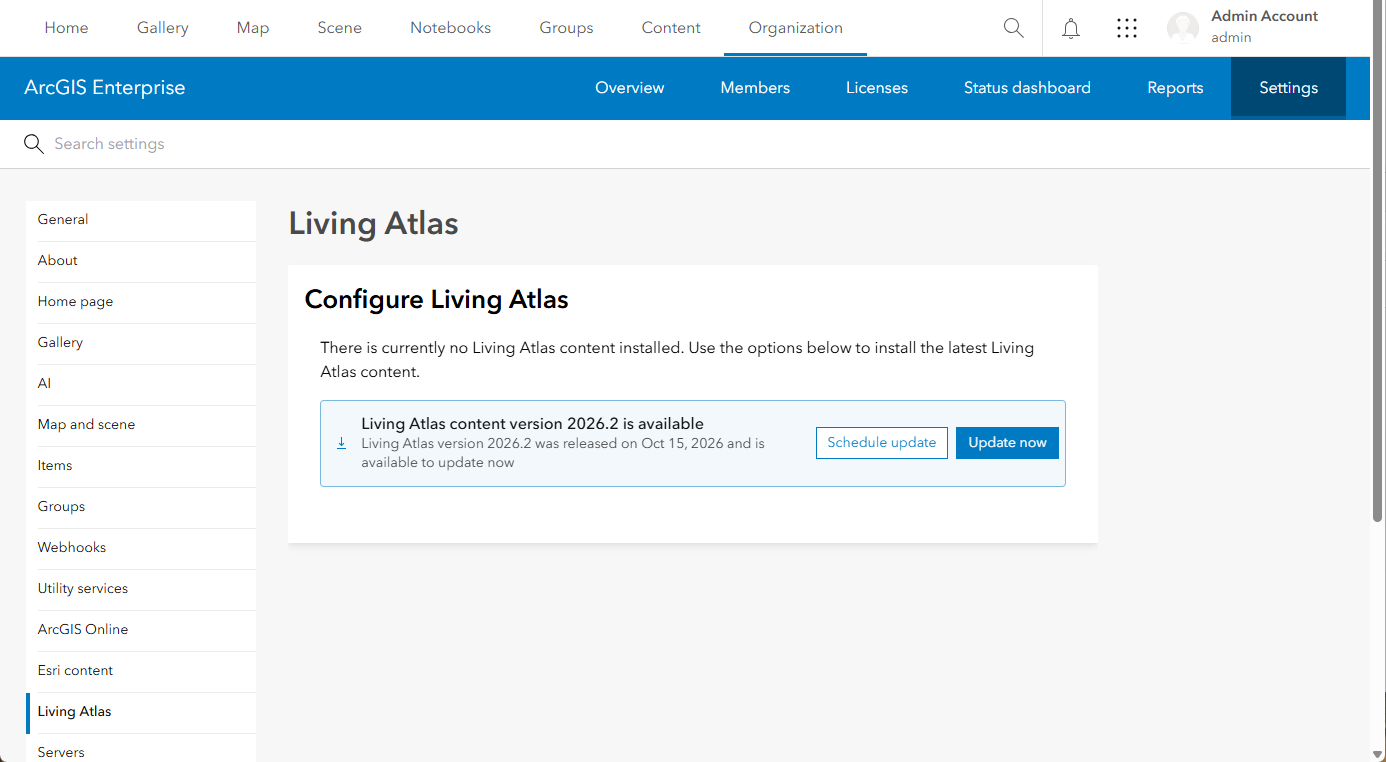Open the Reports page
Screen dimensions: 1386x762
1175,88
